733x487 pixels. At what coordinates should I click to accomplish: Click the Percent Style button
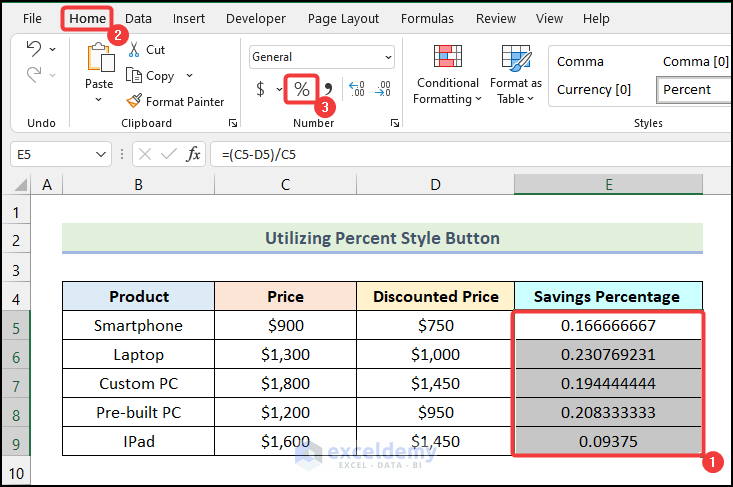[301, 89]
